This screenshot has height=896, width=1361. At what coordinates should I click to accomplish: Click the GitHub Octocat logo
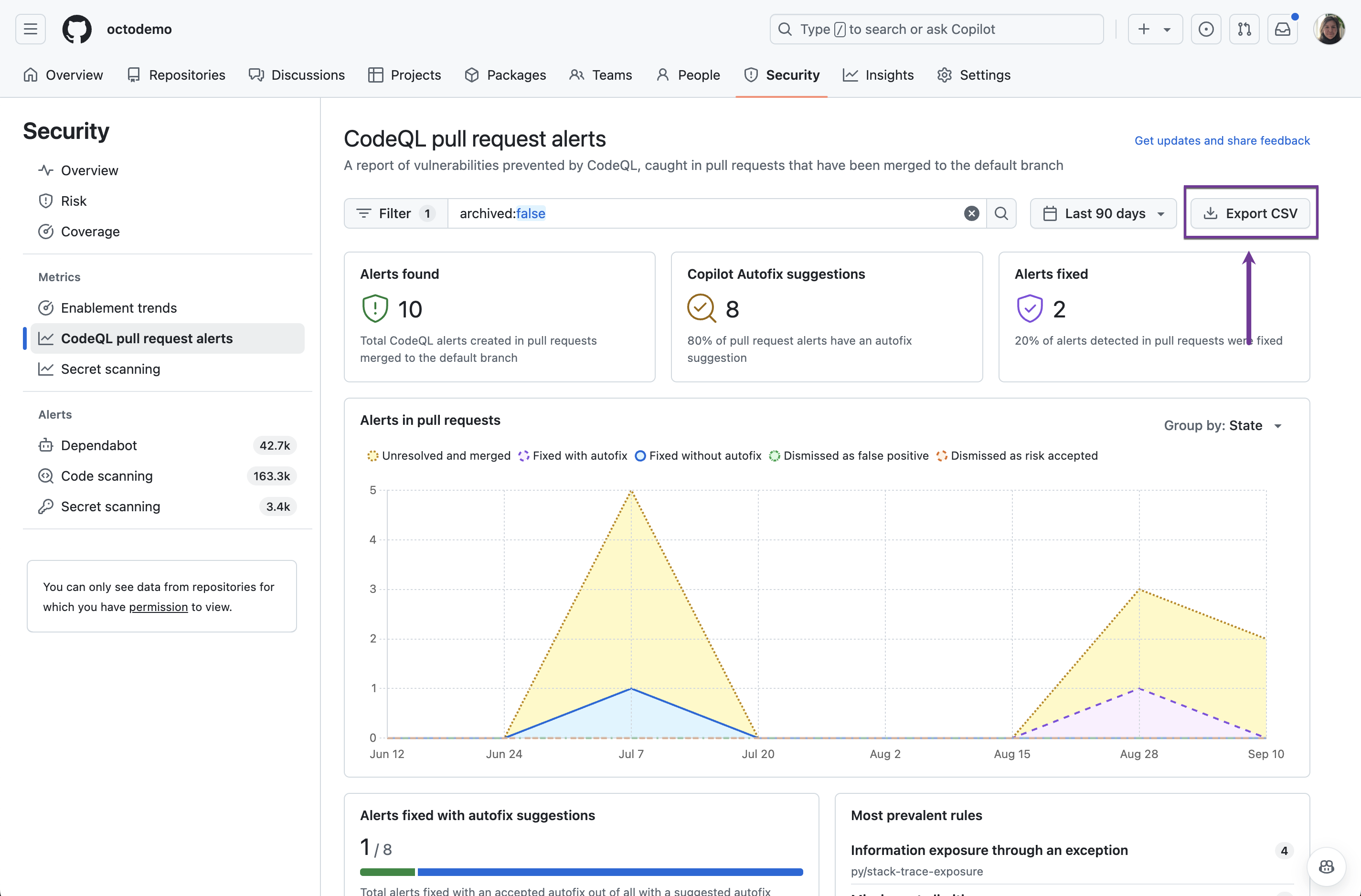point(76,29)
